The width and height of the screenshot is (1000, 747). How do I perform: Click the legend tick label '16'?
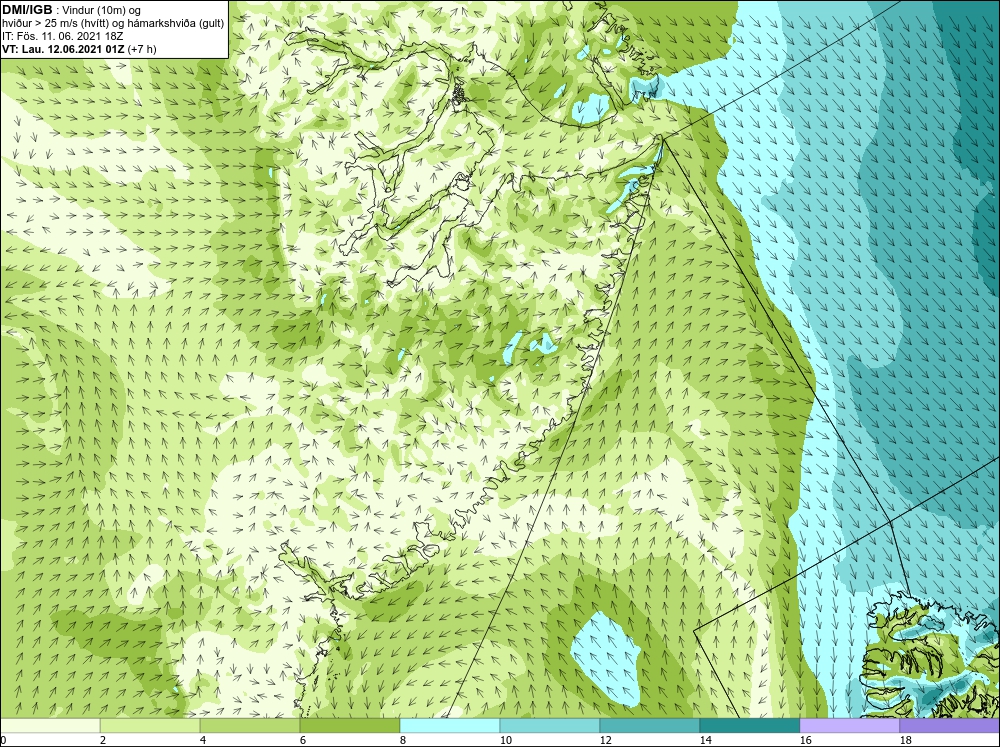click(805, 740)
